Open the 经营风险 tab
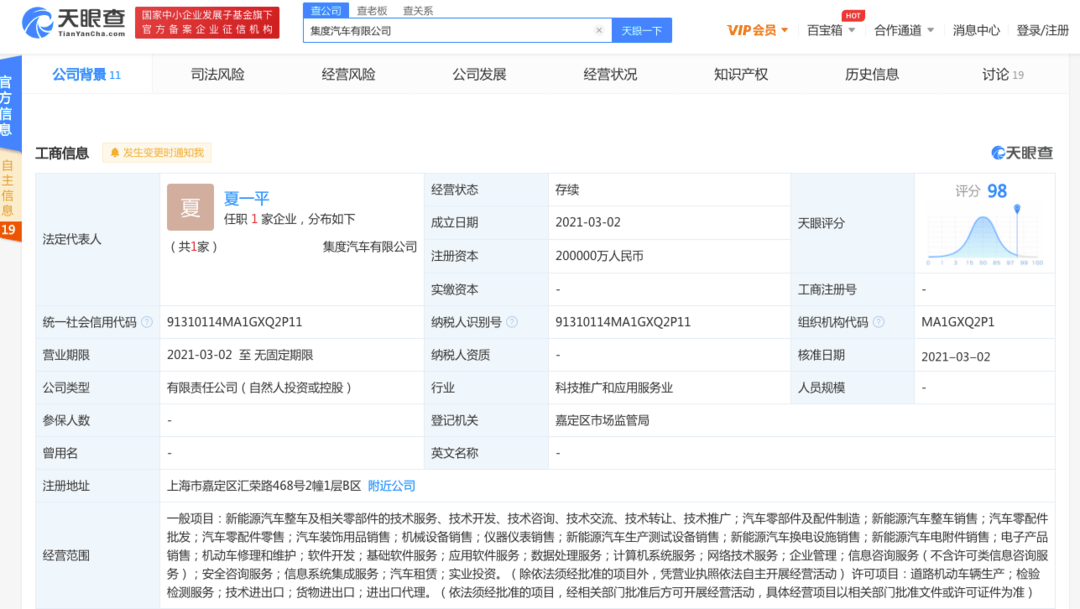The height and width of the screenshot is (609, 1080). 349,74
